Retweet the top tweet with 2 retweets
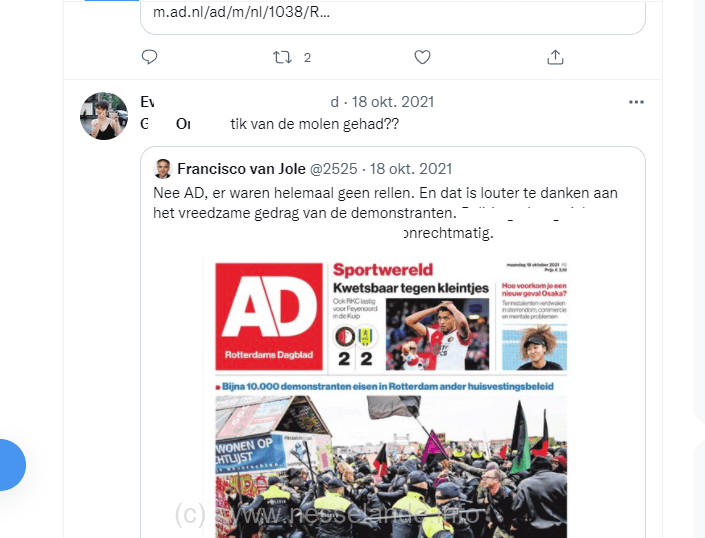The height and width of the screenshot is (538, 705). pos(282,57)
